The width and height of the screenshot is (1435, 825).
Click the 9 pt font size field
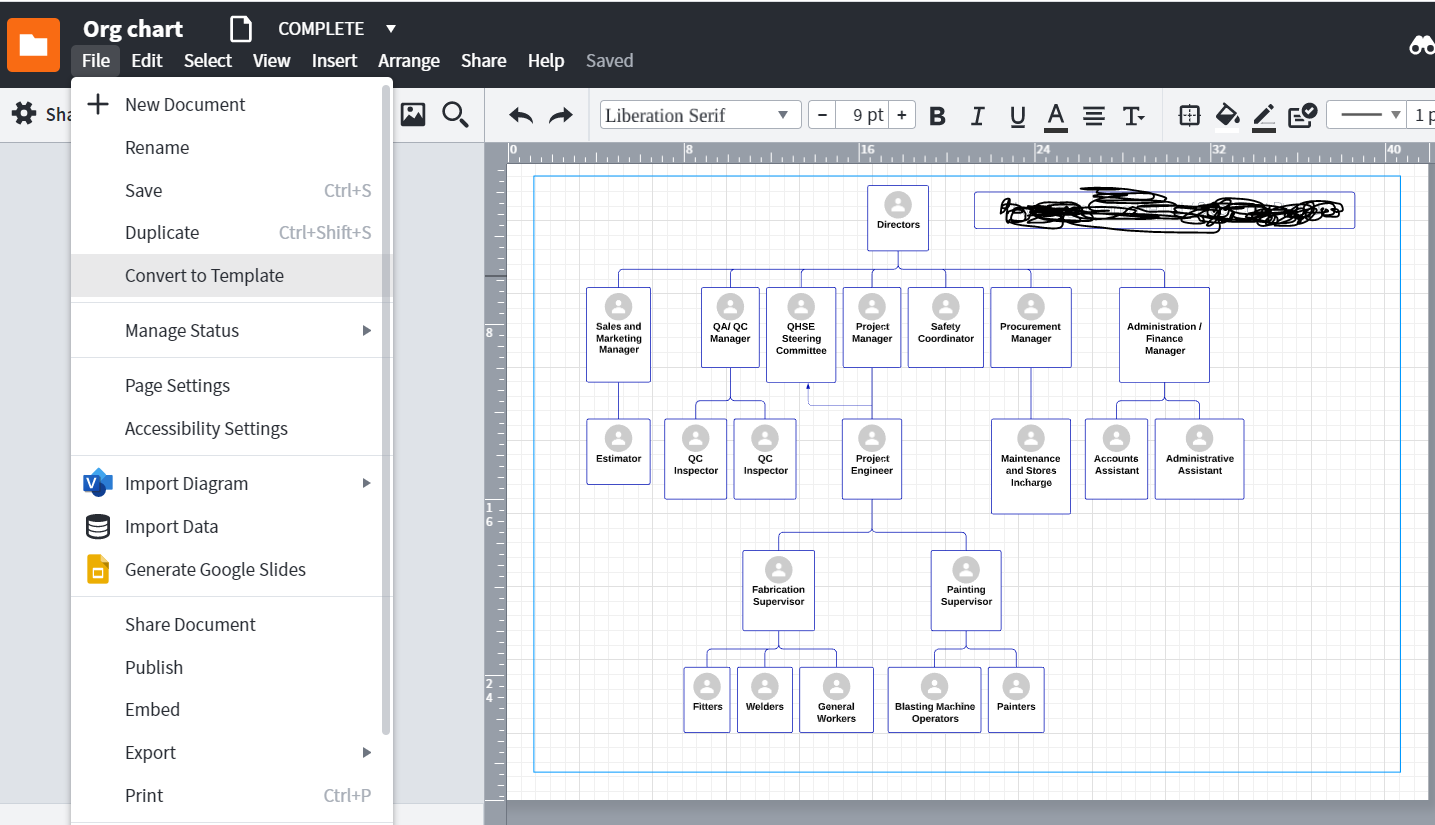pos(862,115)
